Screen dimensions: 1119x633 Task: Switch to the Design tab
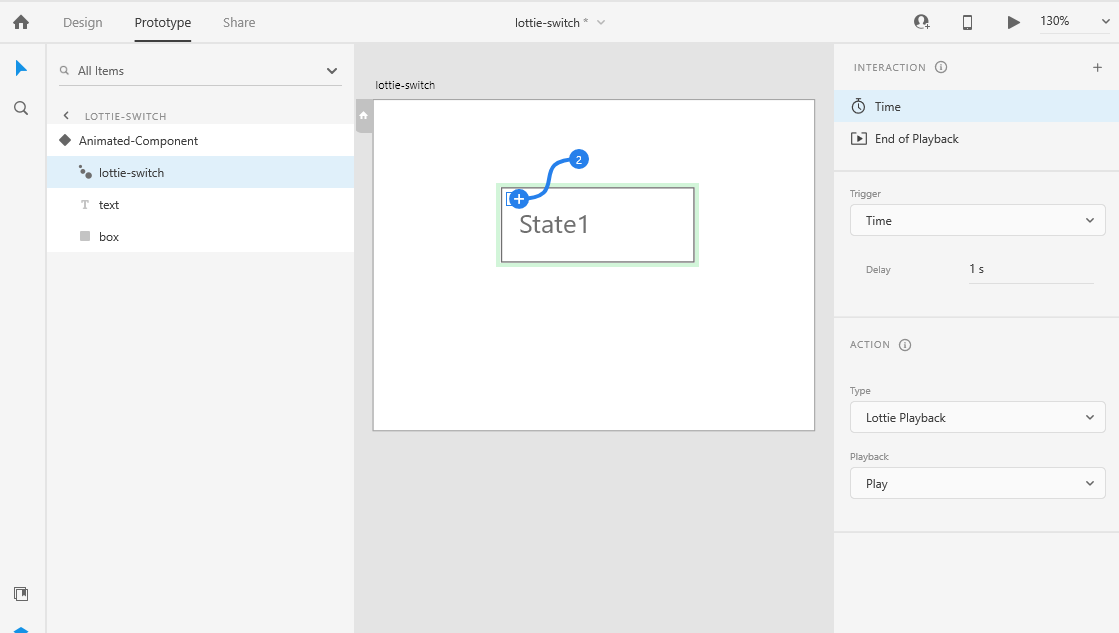[82, 22]
